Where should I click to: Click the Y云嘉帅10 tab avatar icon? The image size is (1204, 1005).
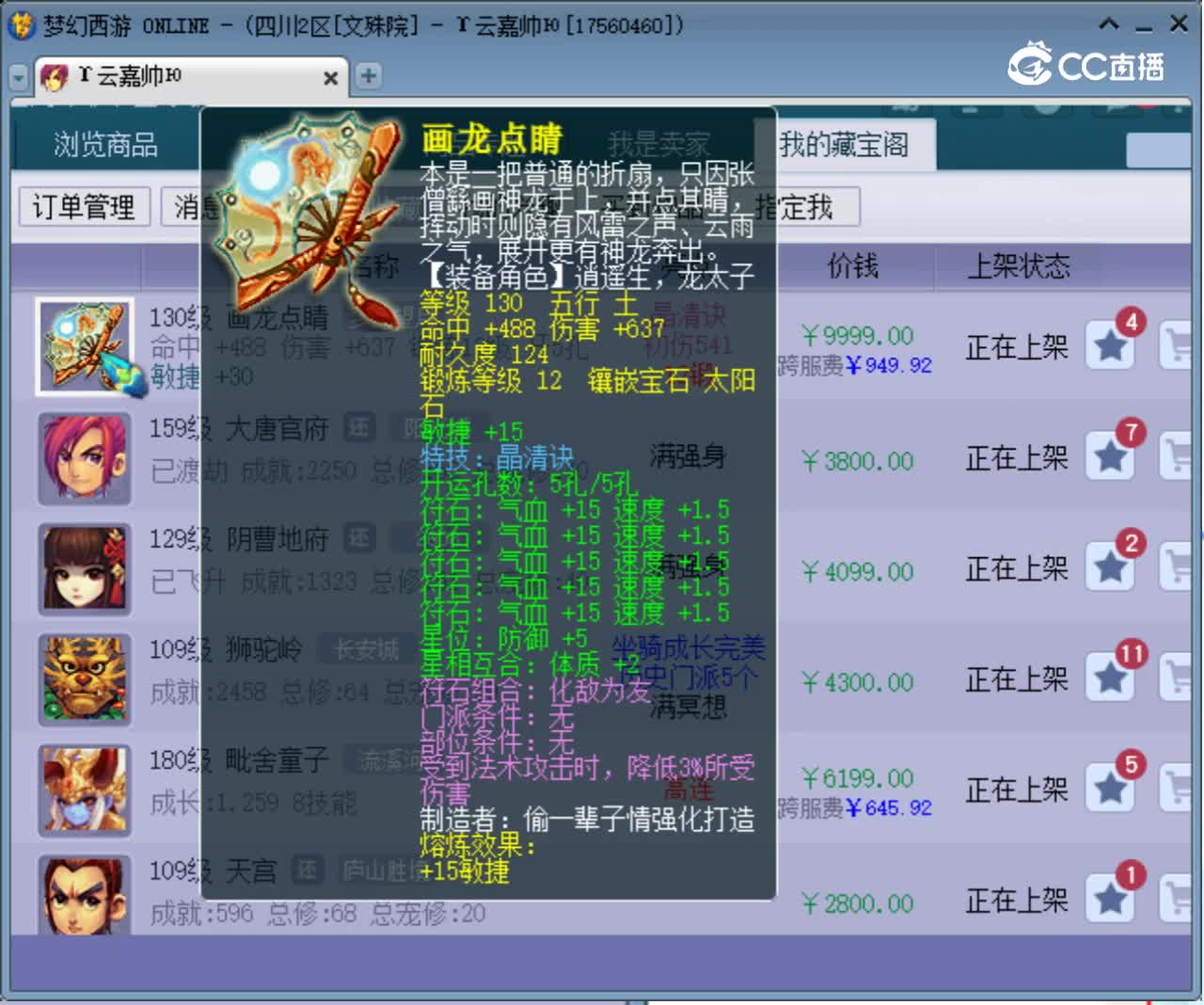pos(55,77)
